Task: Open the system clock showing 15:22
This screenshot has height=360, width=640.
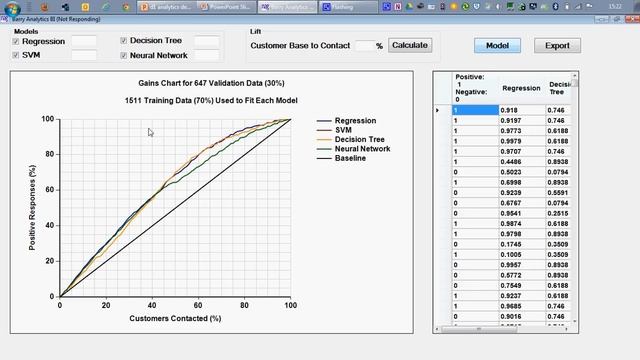Action: [615, 7]
